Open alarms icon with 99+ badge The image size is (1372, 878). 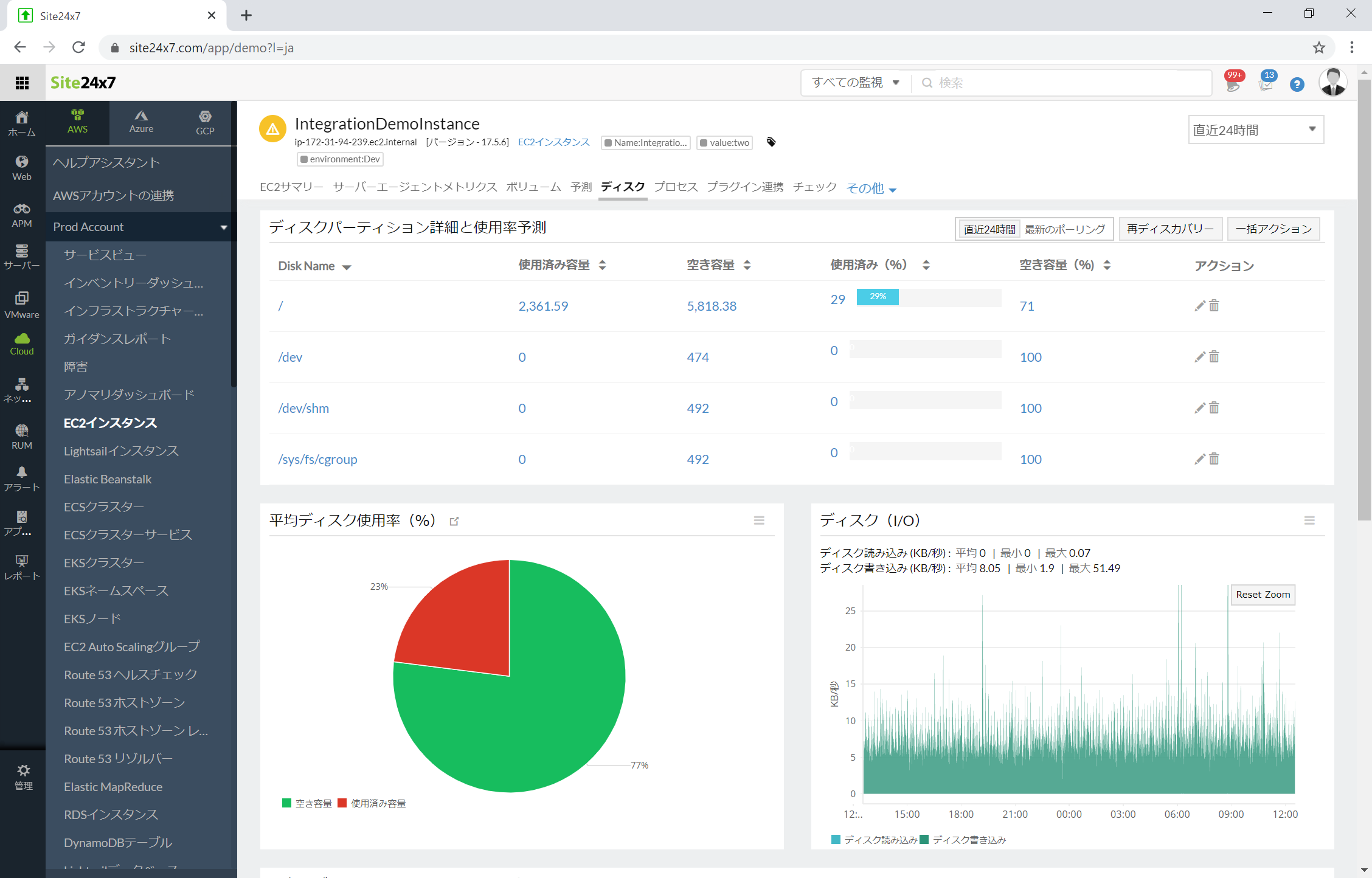click(x=1234, y=82)
